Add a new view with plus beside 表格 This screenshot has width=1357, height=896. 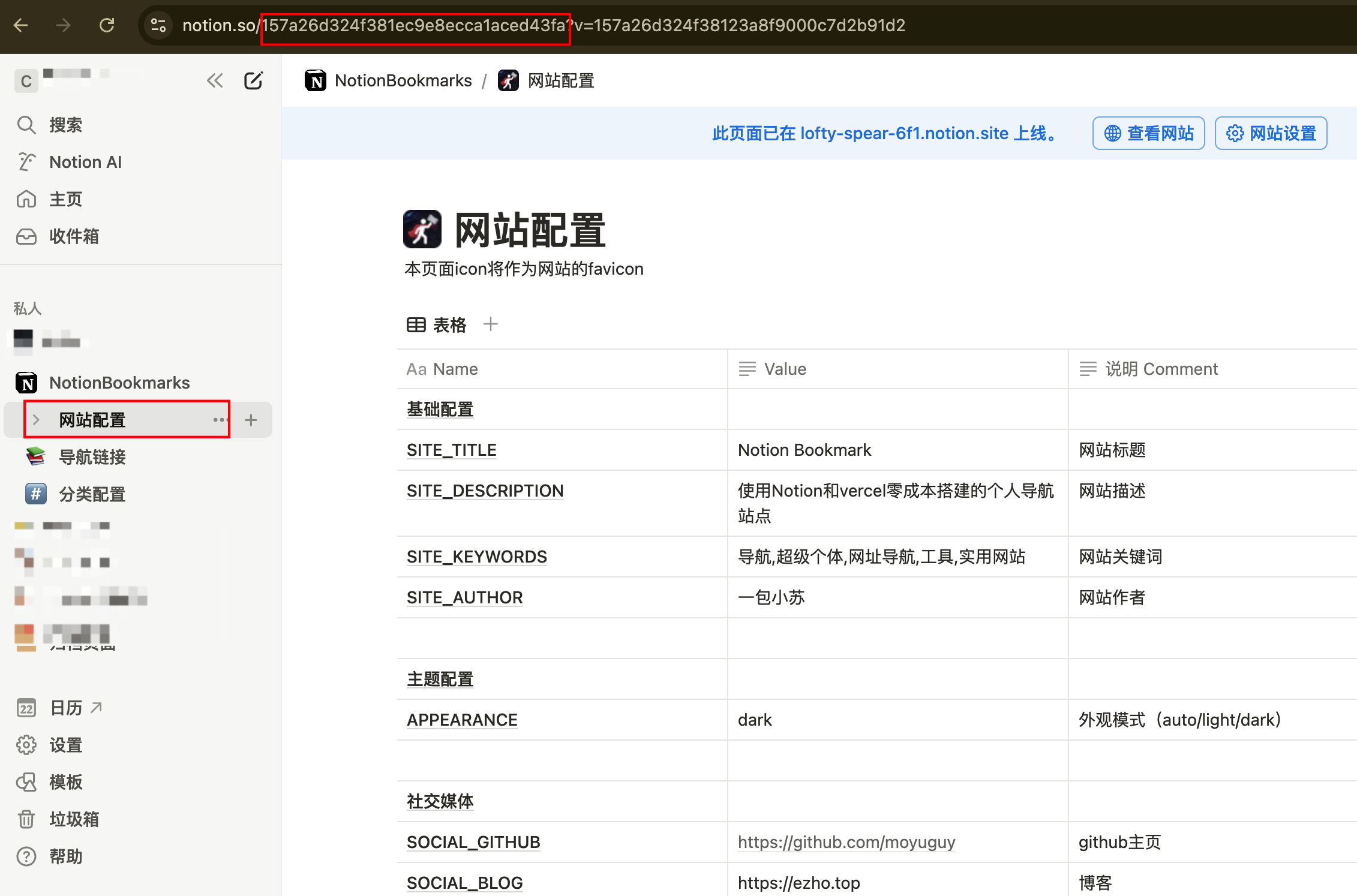pos(491,324)
